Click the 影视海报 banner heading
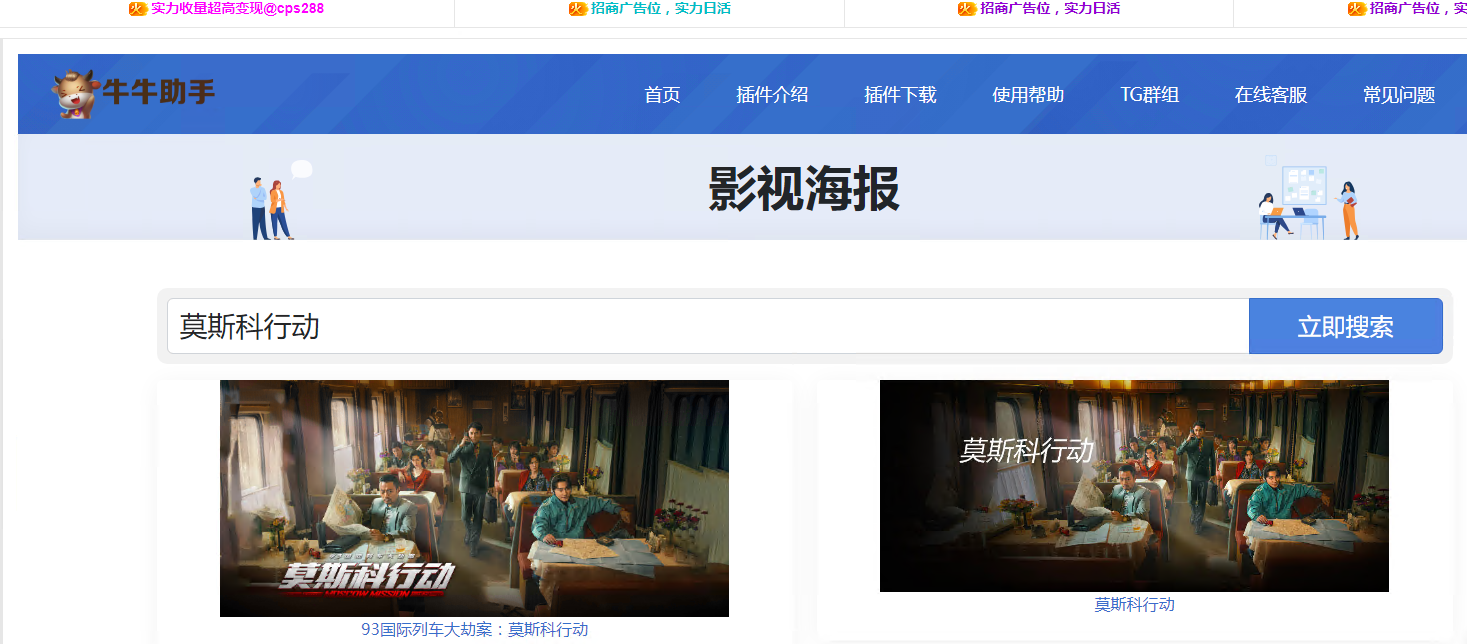1467x644 pixels. (x=804, y=188)
